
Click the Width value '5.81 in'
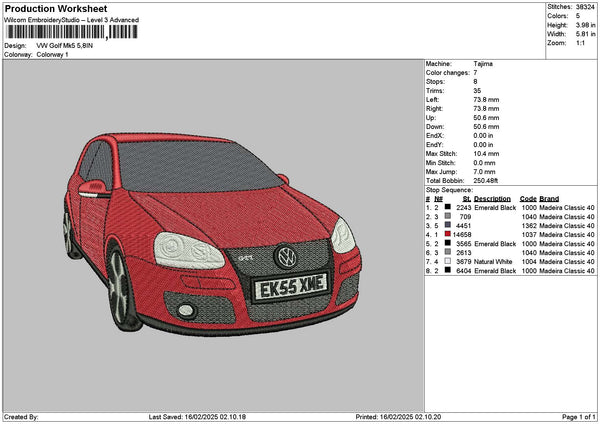click(585, 34)
